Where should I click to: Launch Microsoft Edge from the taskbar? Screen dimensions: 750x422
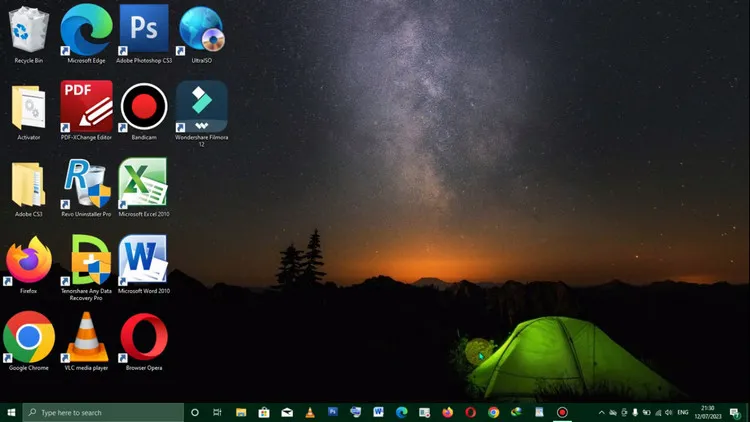(x=401, y=412)
